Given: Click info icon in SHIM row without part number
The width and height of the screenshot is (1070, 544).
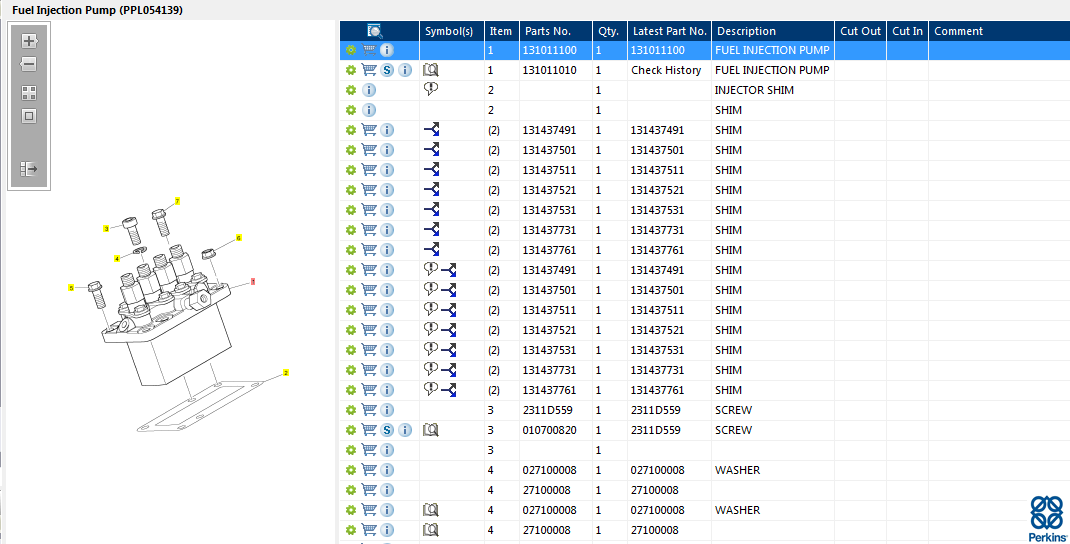Looking at the screenshot, I should click(368, 110).
